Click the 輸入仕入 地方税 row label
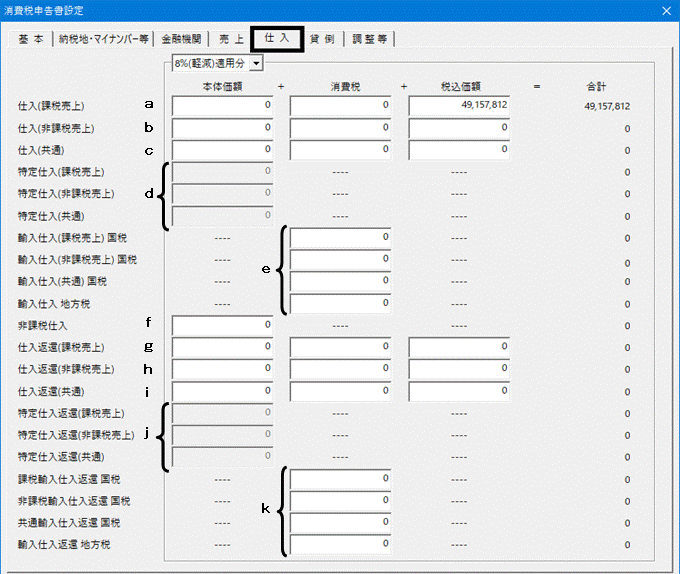The width and height of the screenshot is (680, 574). [x=54, y=304]
